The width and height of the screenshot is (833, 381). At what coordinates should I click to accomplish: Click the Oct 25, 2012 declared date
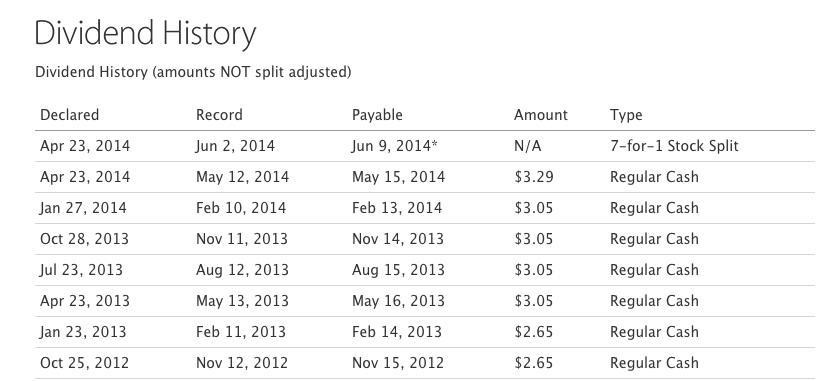84,363
